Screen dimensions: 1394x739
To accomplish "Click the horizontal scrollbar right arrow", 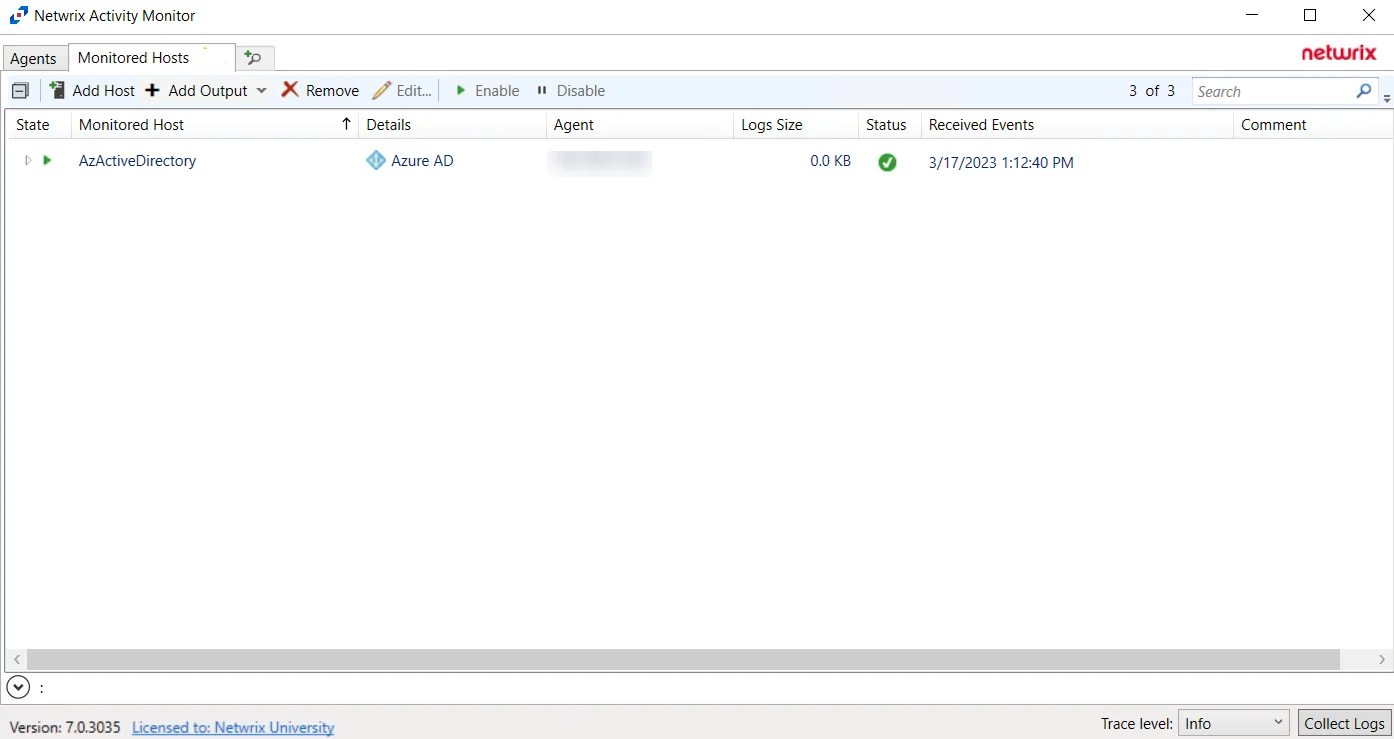I will point(1382,660).
